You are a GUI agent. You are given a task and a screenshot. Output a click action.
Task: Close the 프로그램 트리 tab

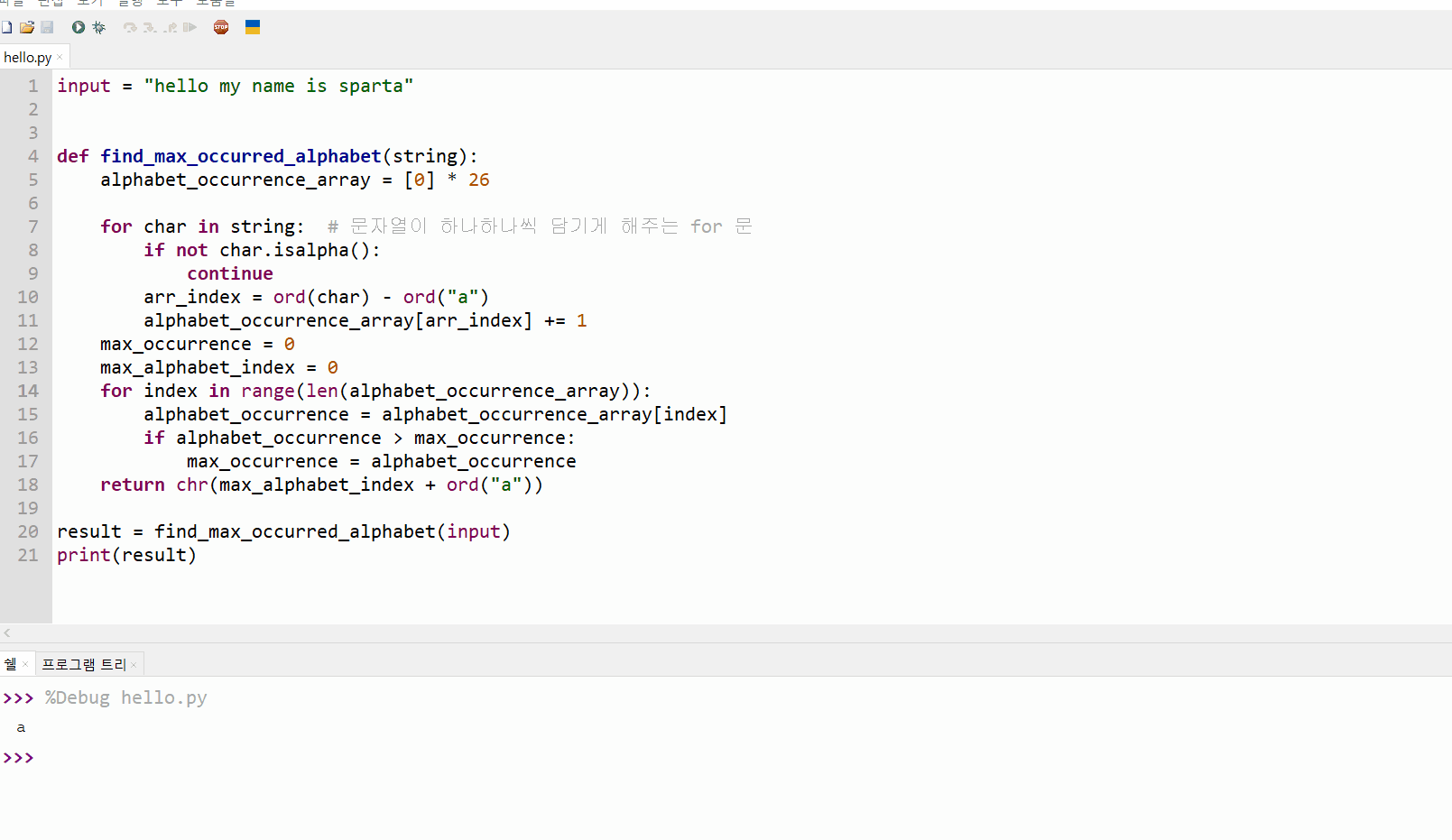(x=134, y=665)
